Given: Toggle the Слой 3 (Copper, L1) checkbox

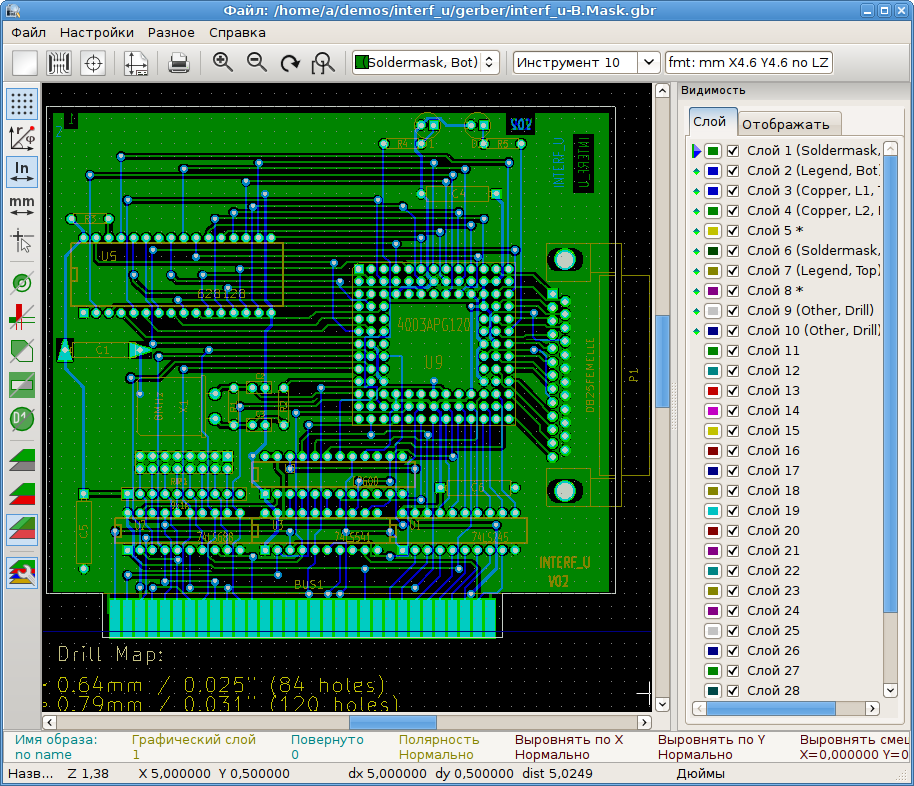Looking at the screenshot, I should [x=733, y=191].
